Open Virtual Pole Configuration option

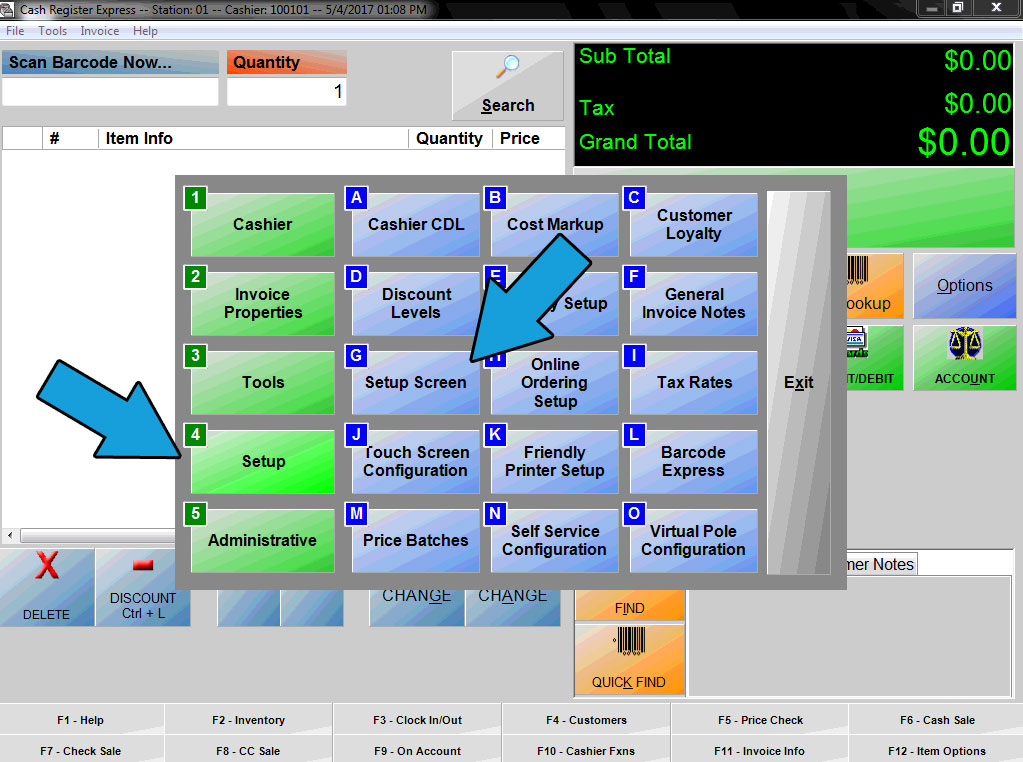694,540
